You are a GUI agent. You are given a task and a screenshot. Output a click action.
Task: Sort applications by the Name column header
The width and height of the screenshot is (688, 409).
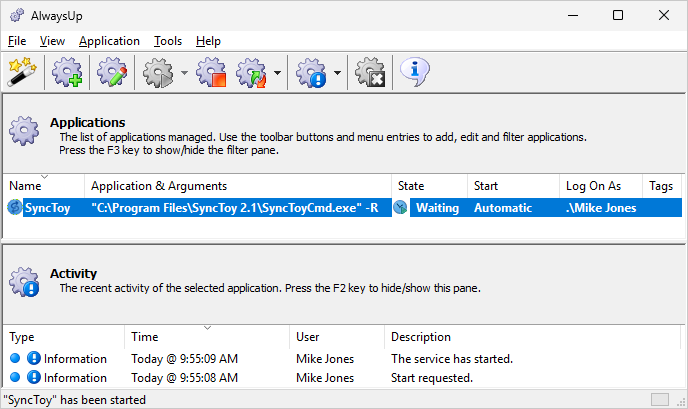point(44,186)
